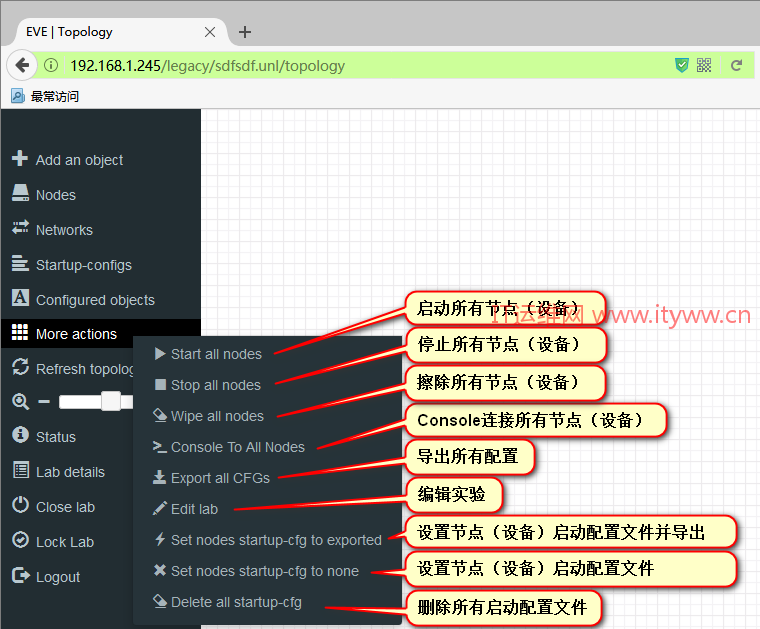Click the minus sign beside the zoom slider
This screenshot has height=629, width=760.
(x=44, y=402)
